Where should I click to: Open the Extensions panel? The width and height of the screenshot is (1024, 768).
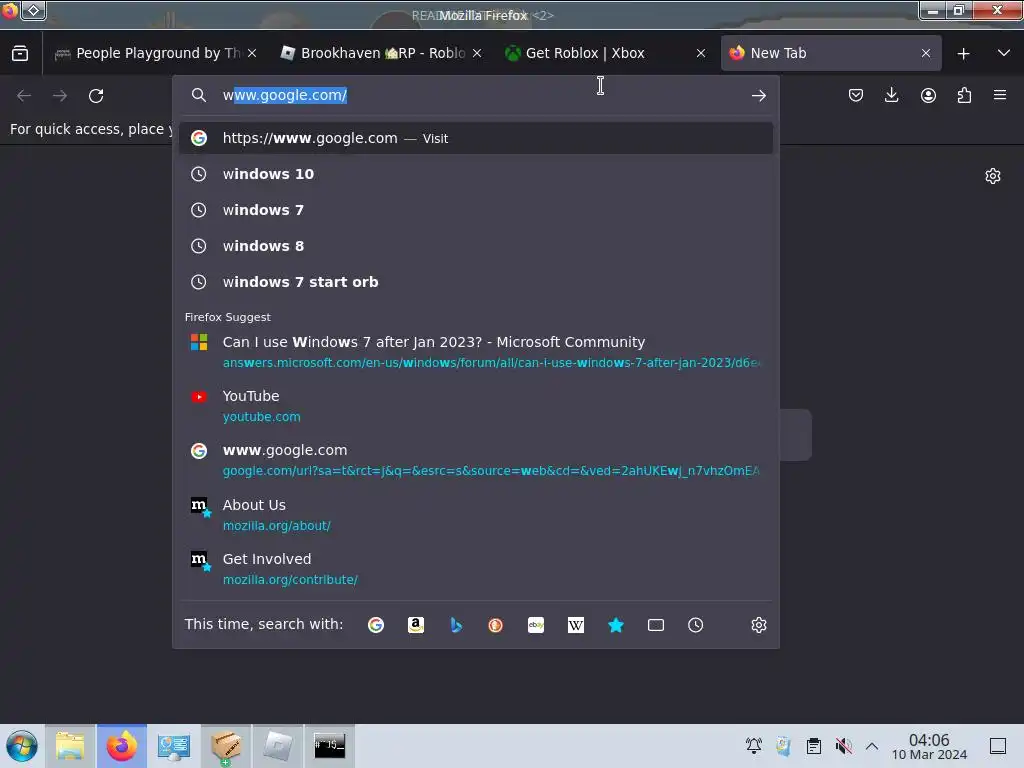pos(964,95)
